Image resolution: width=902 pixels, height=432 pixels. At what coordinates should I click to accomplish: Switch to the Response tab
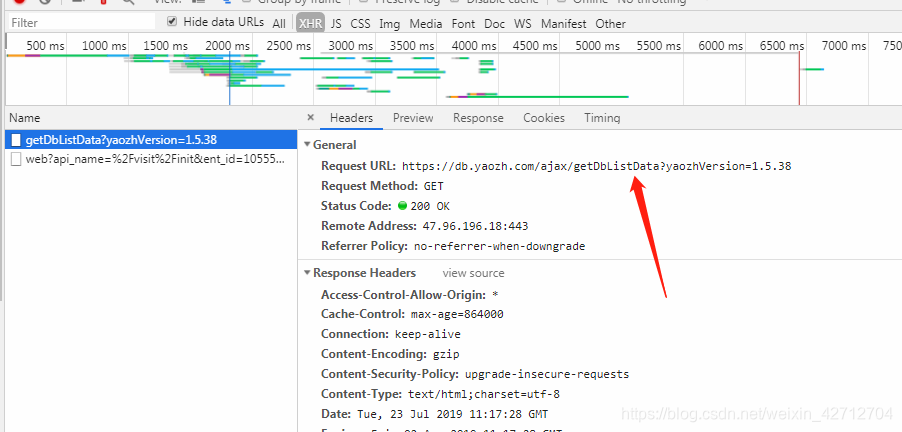[478, 118]
